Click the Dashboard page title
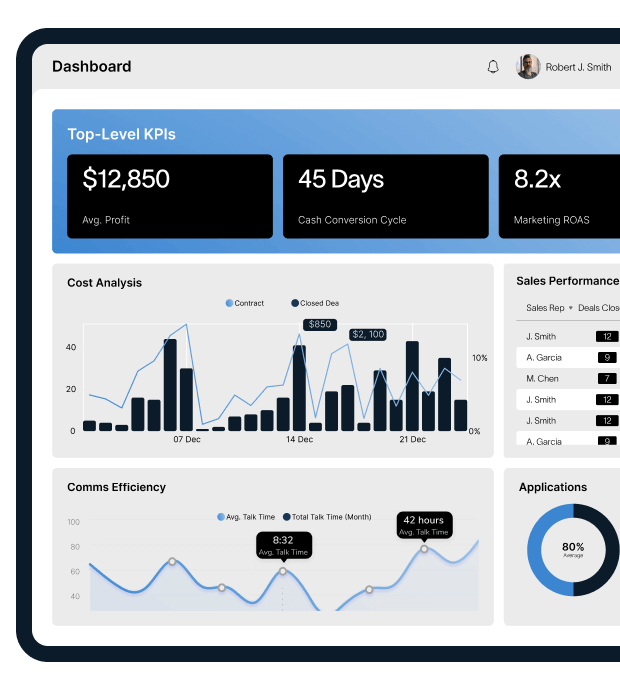 92,67
